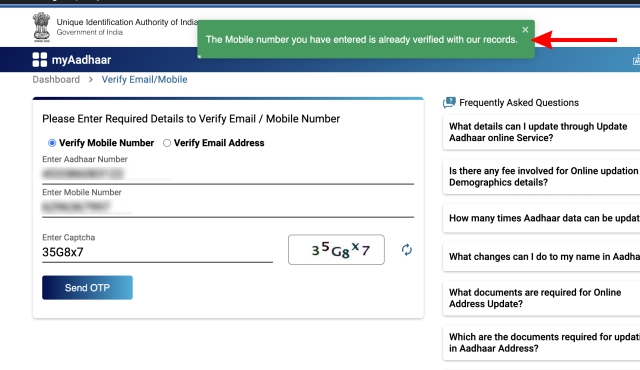Click the icon at navbar right edge
The width and height of the screenshot is (640, 370).
(636, 60)
